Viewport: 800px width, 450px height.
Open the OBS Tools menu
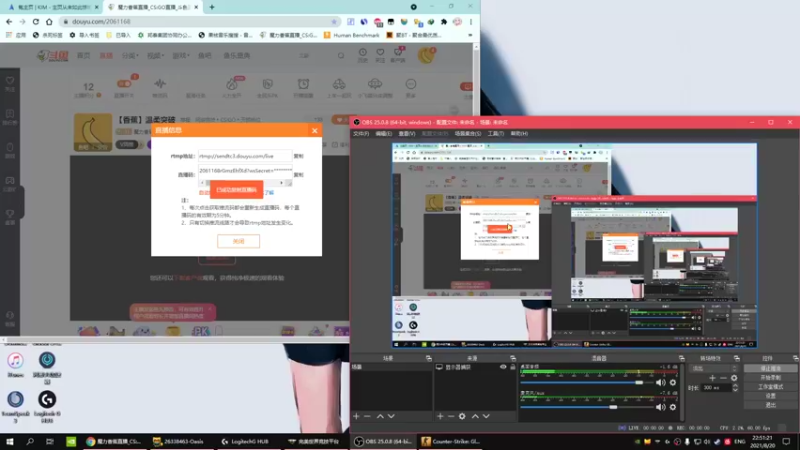[495, 134]
